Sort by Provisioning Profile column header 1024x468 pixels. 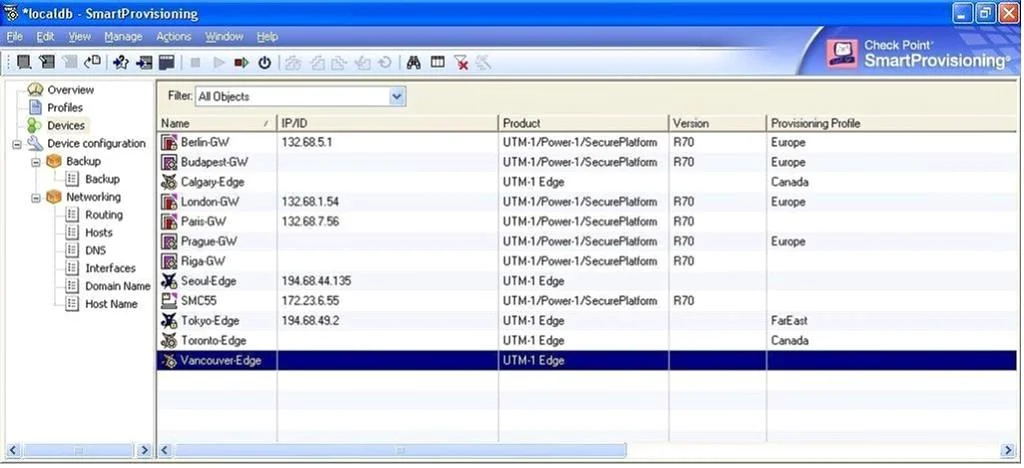click(892, 123)
